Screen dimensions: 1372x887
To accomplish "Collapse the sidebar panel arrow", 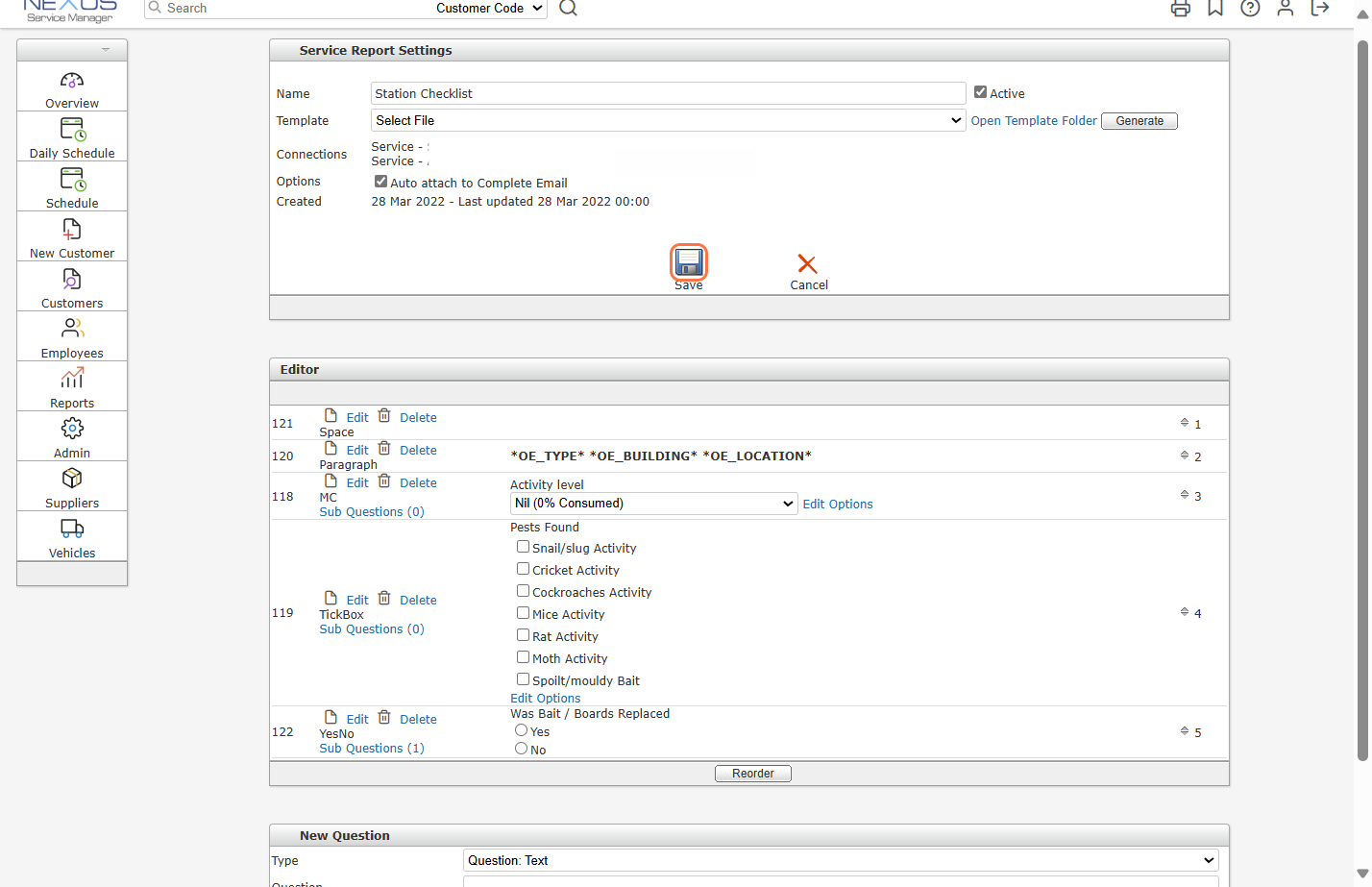I will coord(106,49).
